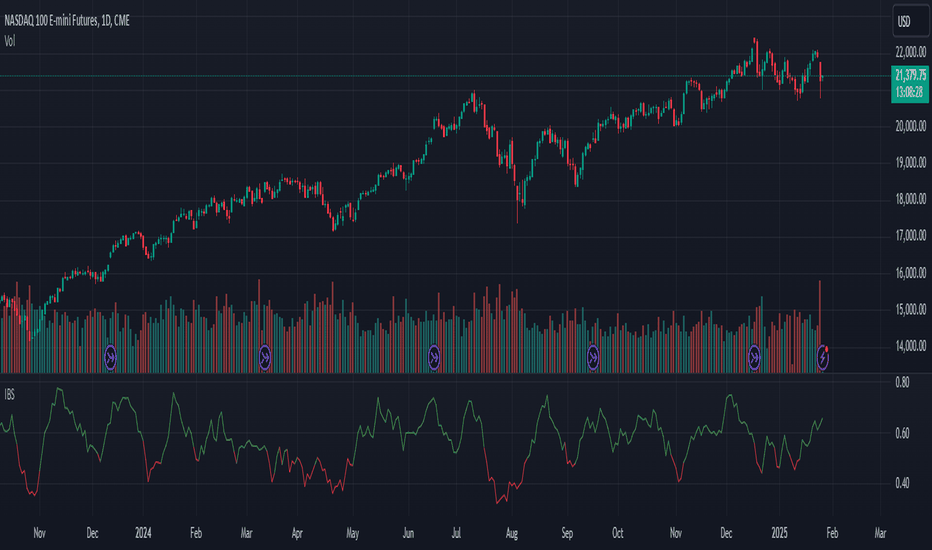Click the Feb label after 2025 on time axis
The width and height of the screenshot is (932, 550).
[x=832, y=533]
